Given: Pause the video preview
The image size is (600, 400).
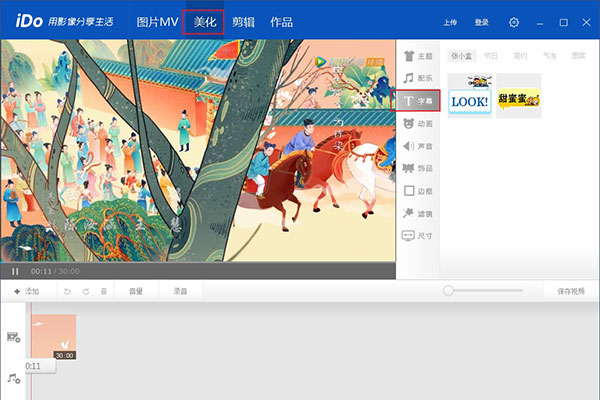Looking at the screenshot, I should (15, 271).
